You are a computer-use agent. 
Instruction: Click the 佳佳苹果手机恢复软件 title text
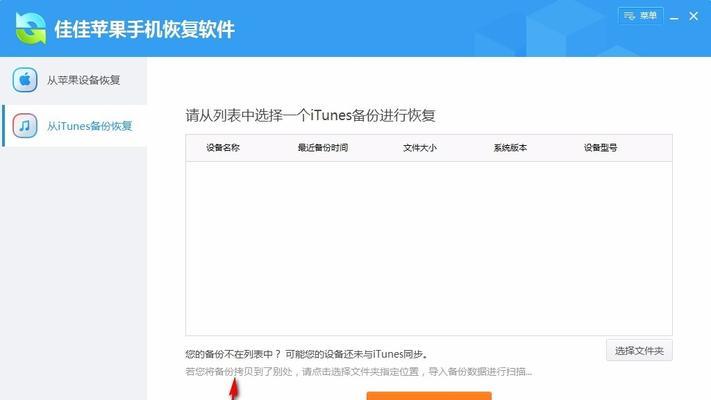(x=144, y=30)
